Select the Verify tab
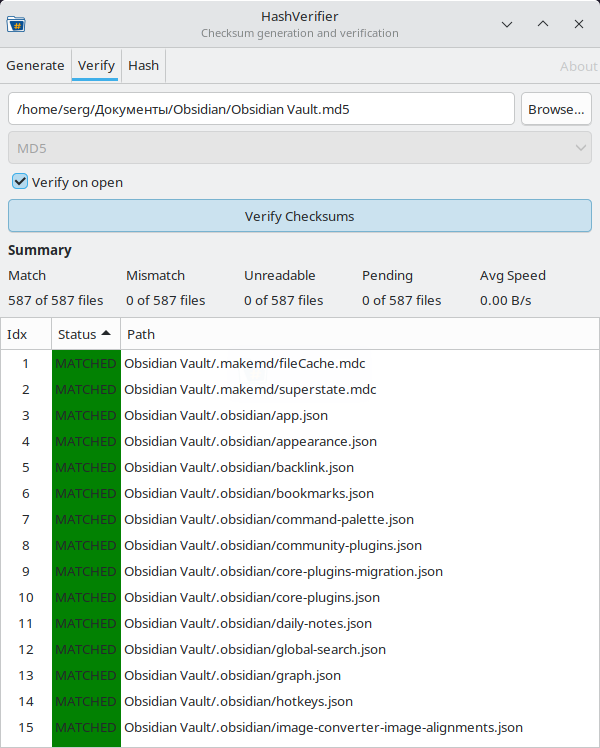 96,65
